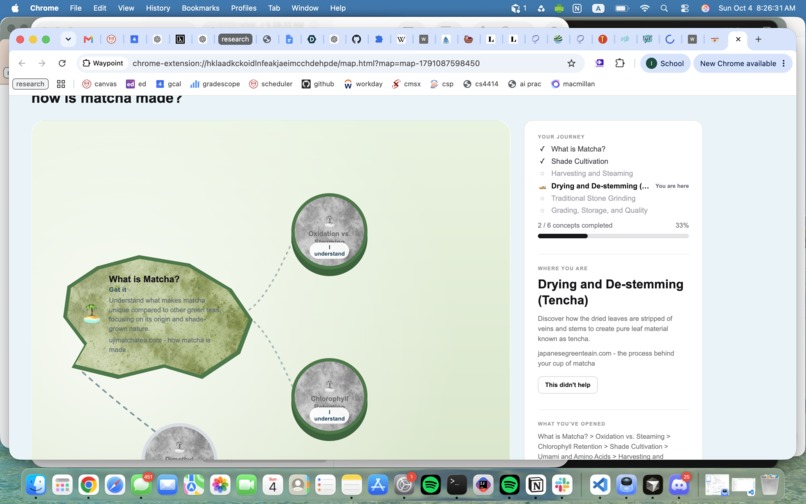Open the tab search dropdown arrow
Screen dimensions: 806x504
pyautogui.click(x=68, y=39)
